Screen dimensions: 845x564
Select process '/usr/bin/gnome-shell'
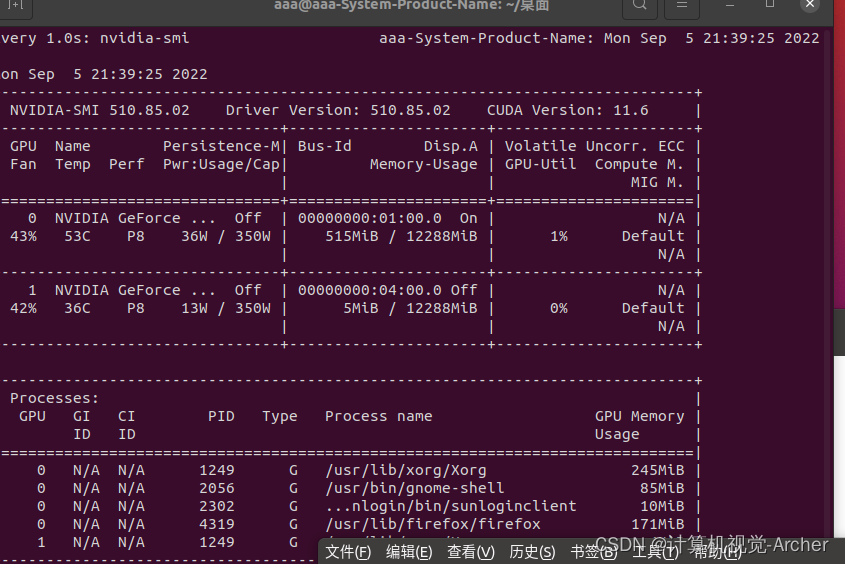pos(414,489)
